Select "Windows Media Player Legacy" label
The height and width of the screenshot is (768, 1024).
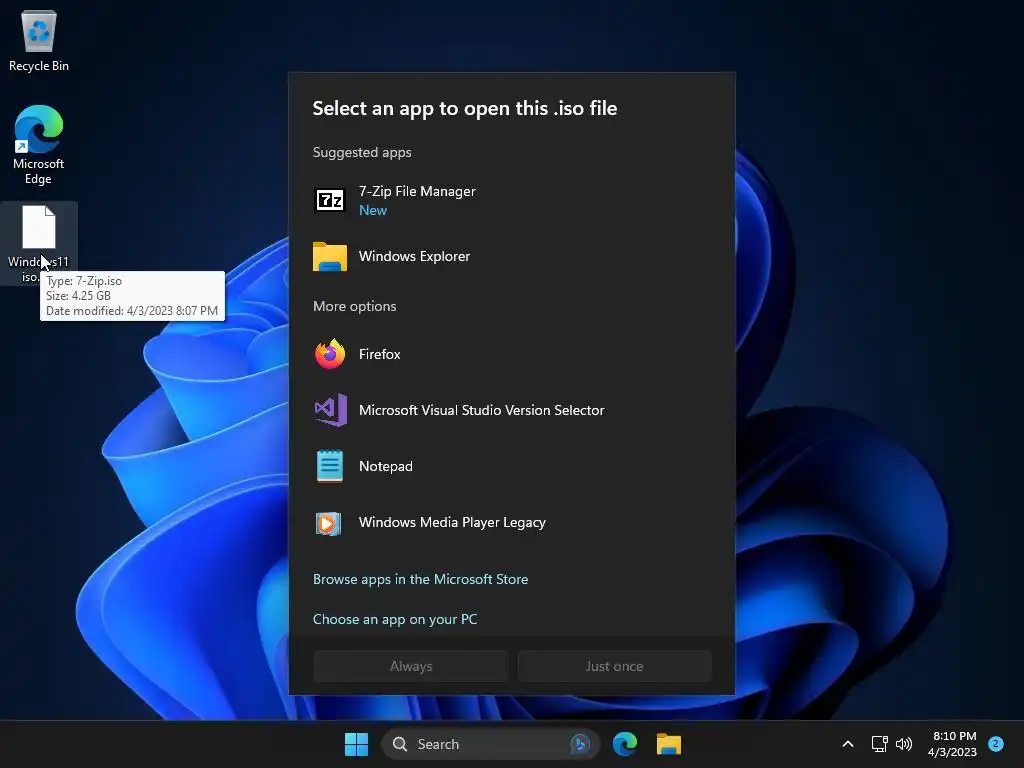[x=453, y=522]
